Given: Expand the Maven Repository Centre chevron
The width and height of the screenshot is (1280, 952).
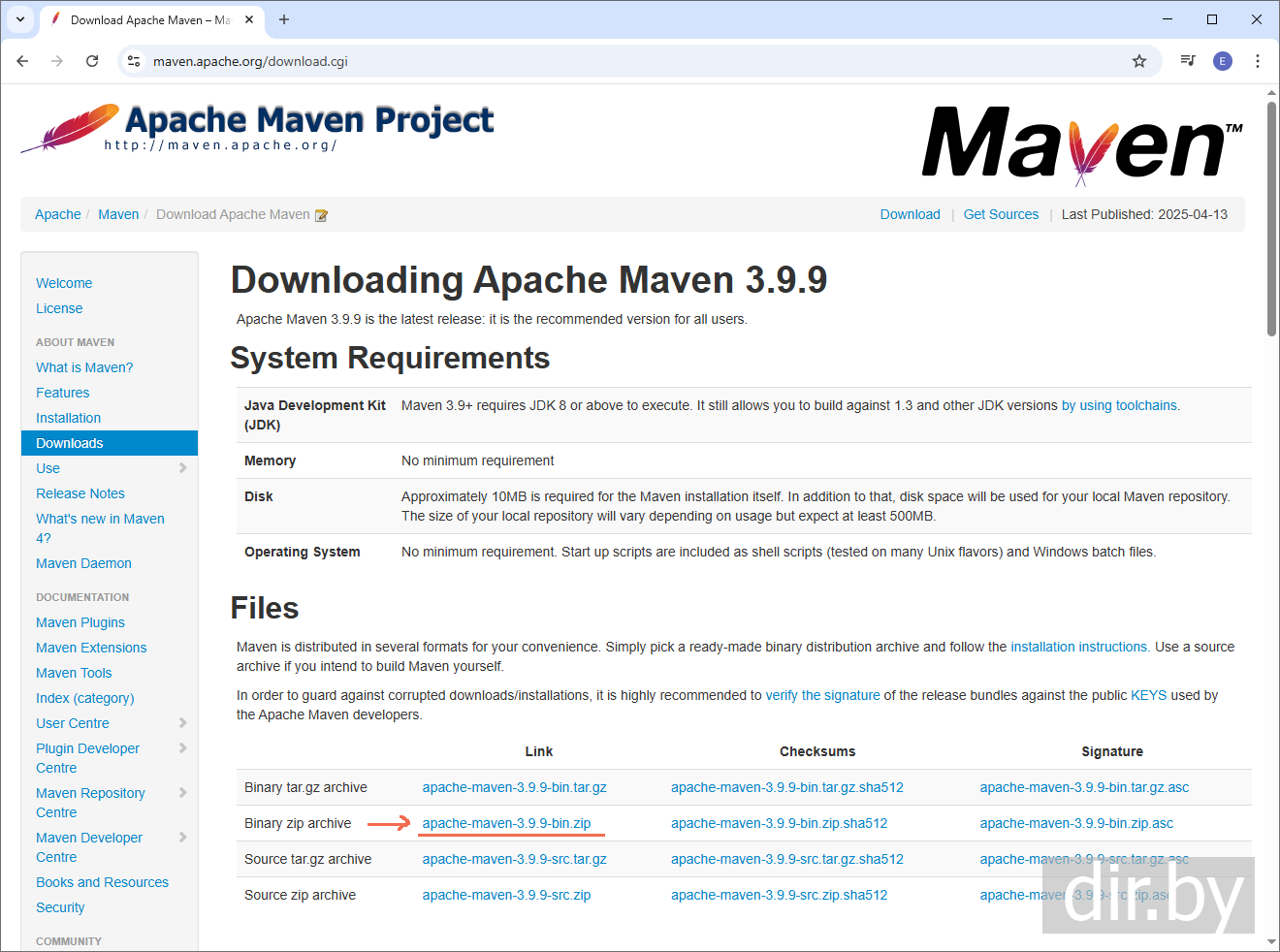Looking at the screenshot, I should click(x=183, y=793).
